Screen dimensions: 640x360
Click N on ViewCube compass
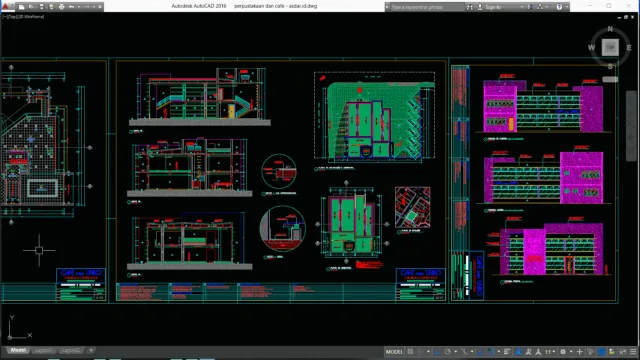coord(610,29)
